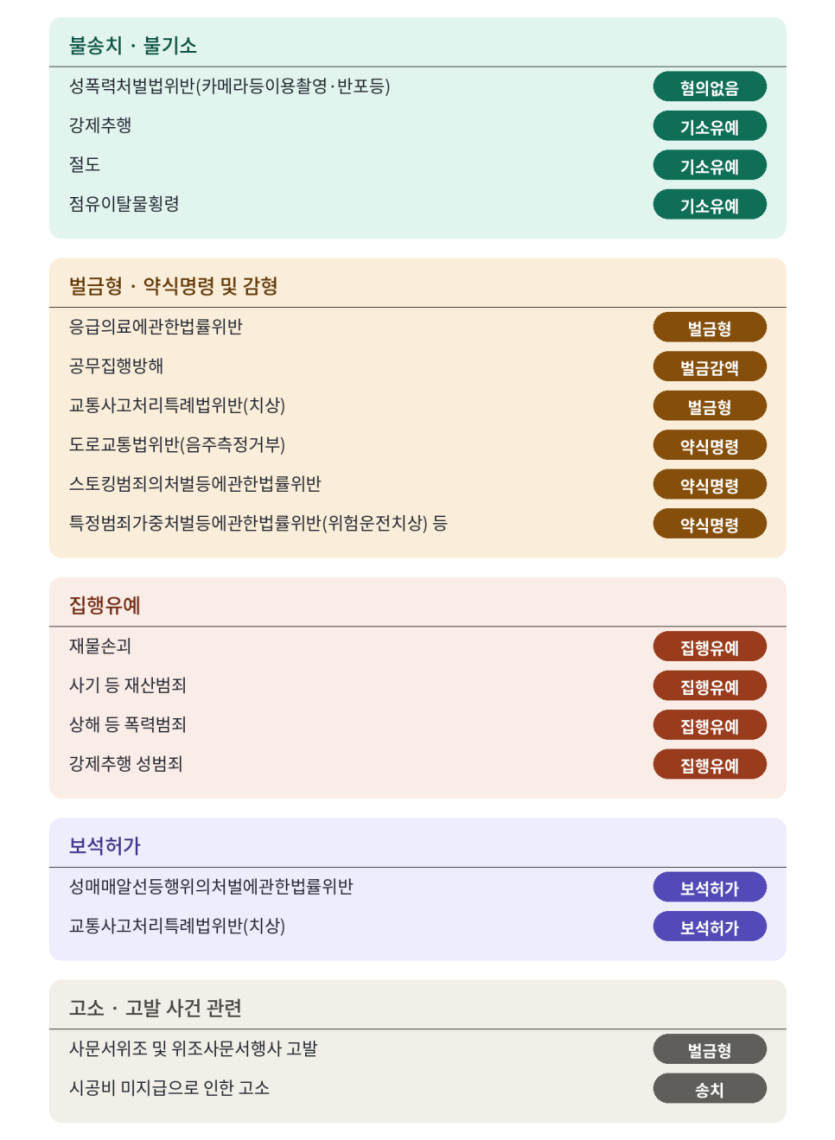This screenshot has width=835, height=1140.
Task: Click the 불송치 · 불기소 section header
Action: tap(133, 46)
